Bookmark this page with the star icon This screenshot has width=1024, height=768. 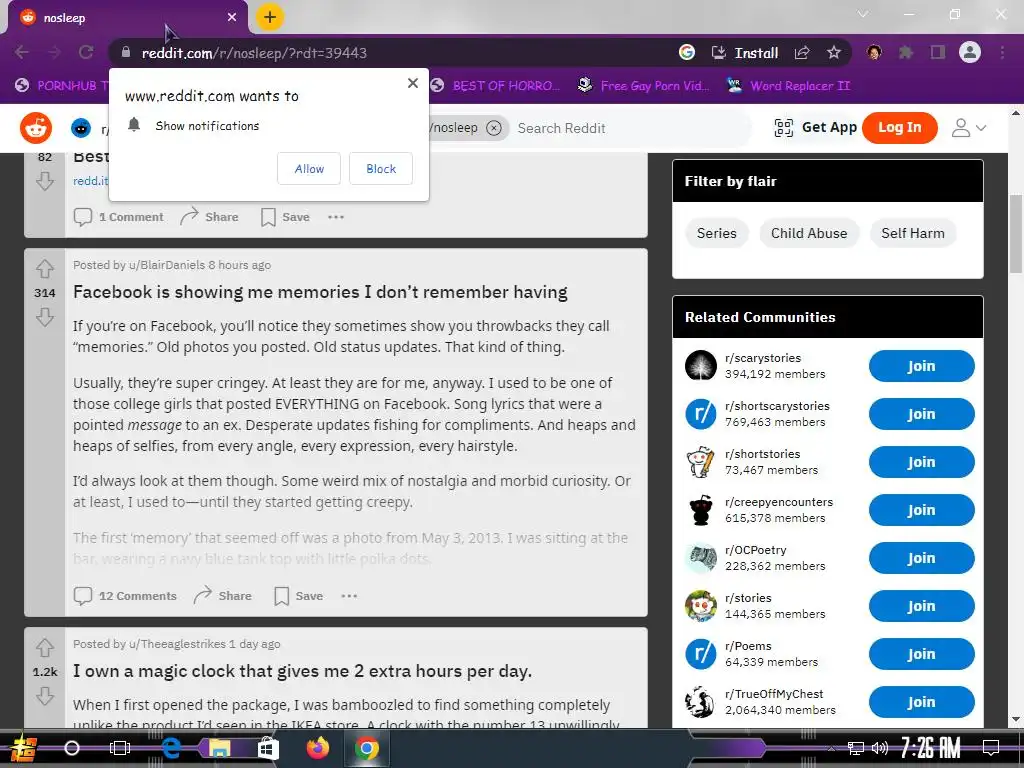point(833,53)
